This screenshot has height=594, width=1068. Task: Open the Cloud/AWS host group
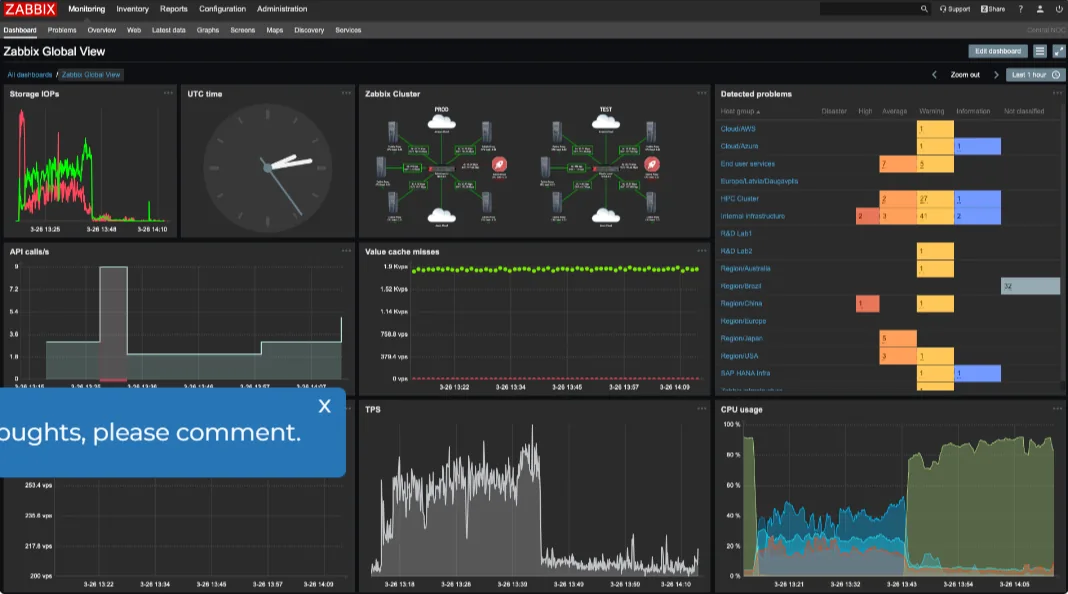738,129
